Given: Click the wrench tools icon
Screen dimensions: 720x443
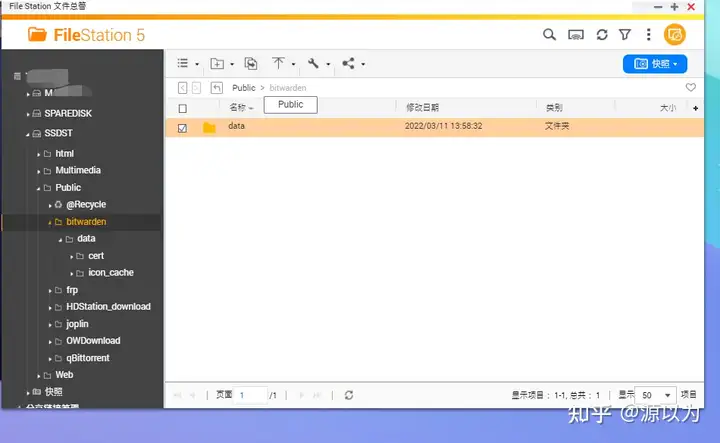Looking at the screenshot, I should [313, 63].
